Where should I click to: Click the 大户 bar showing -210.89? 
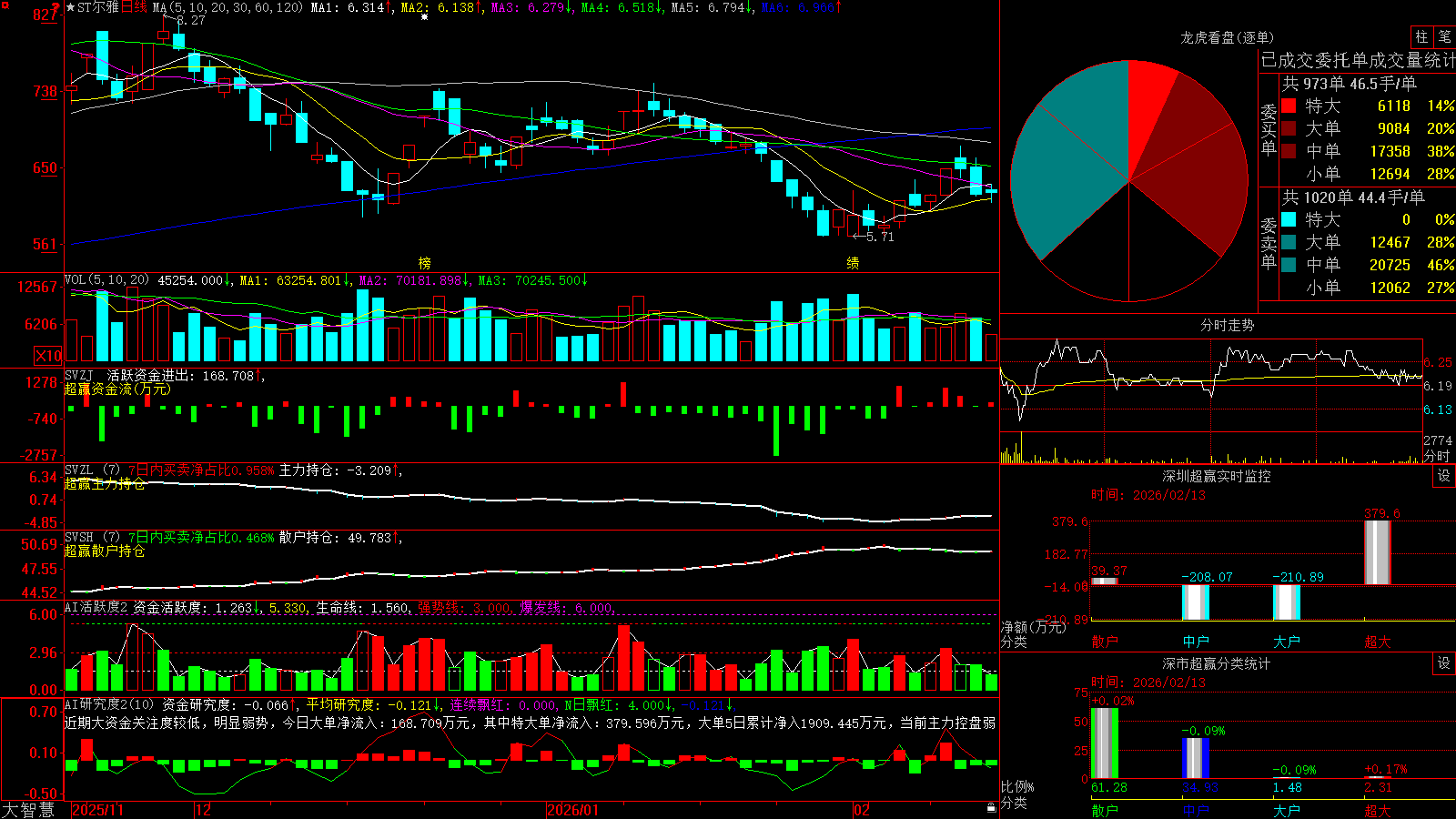[x=1287, y=602]
